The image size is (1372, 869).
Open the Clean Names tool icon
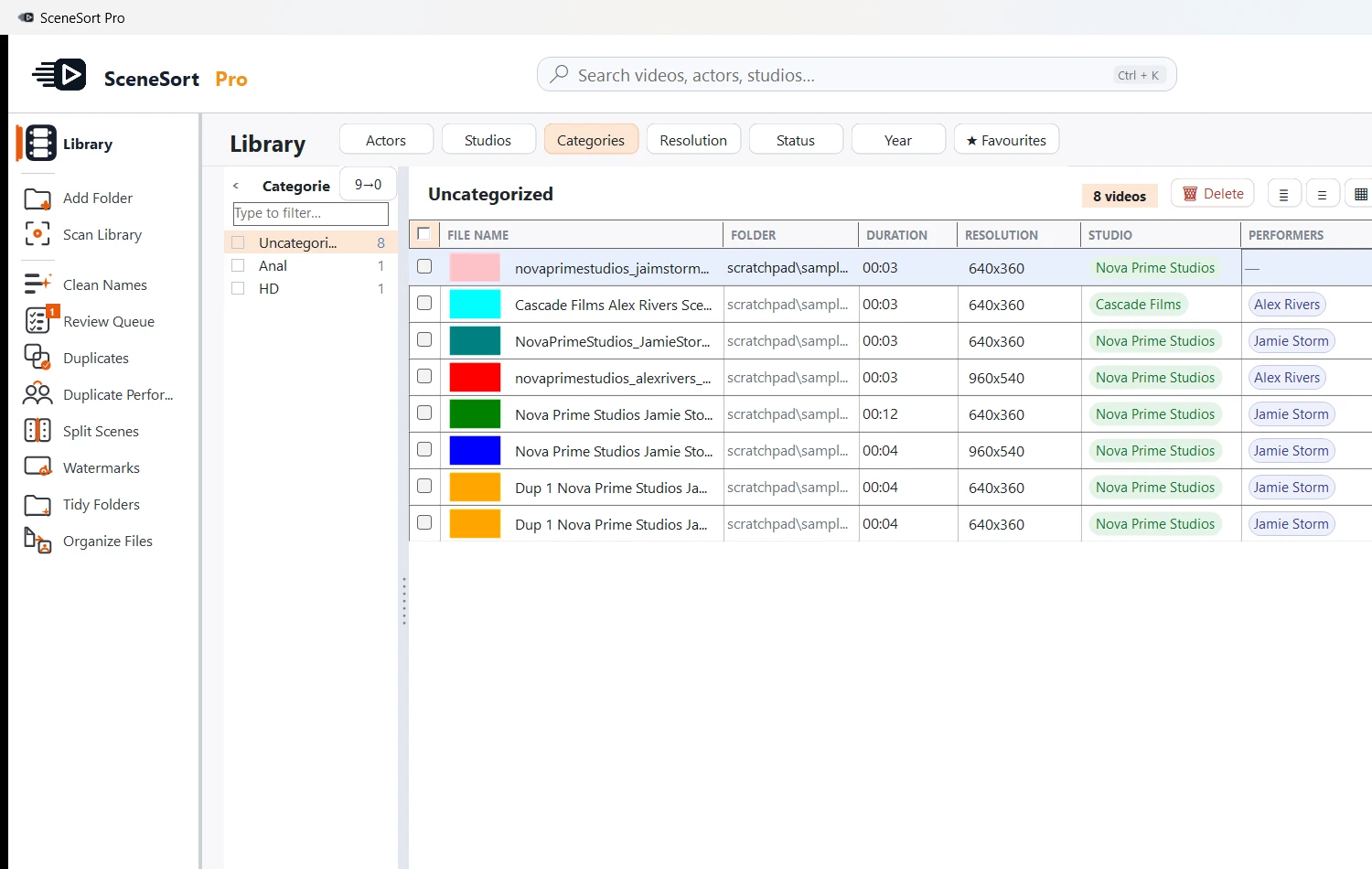(x=38, y=284)
